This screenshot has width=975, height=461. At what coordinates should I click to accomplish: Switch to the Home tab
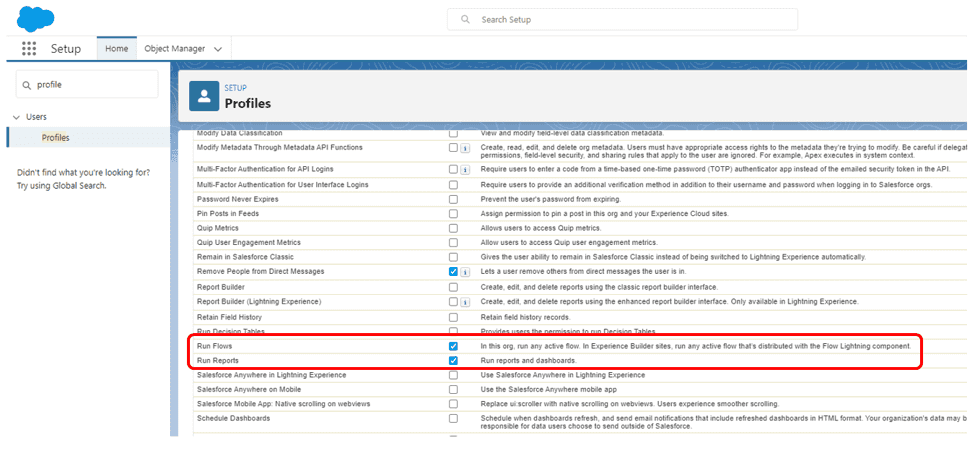point(117,49)
